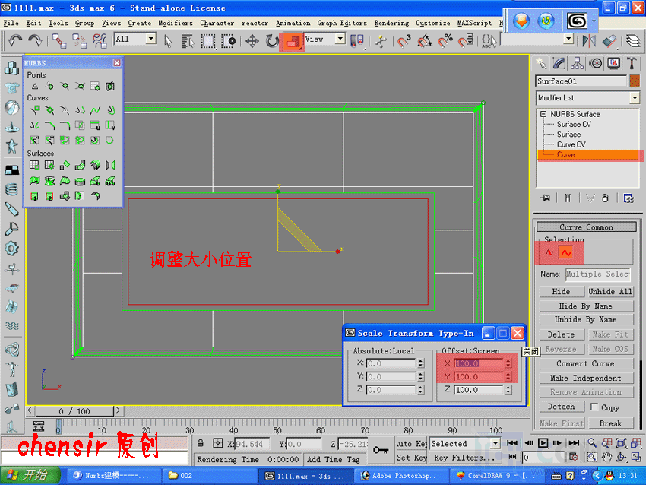Click the Undo arrow in main toolbar
The height and width of the screenshot is (485, 646).
tap(15, 40)
